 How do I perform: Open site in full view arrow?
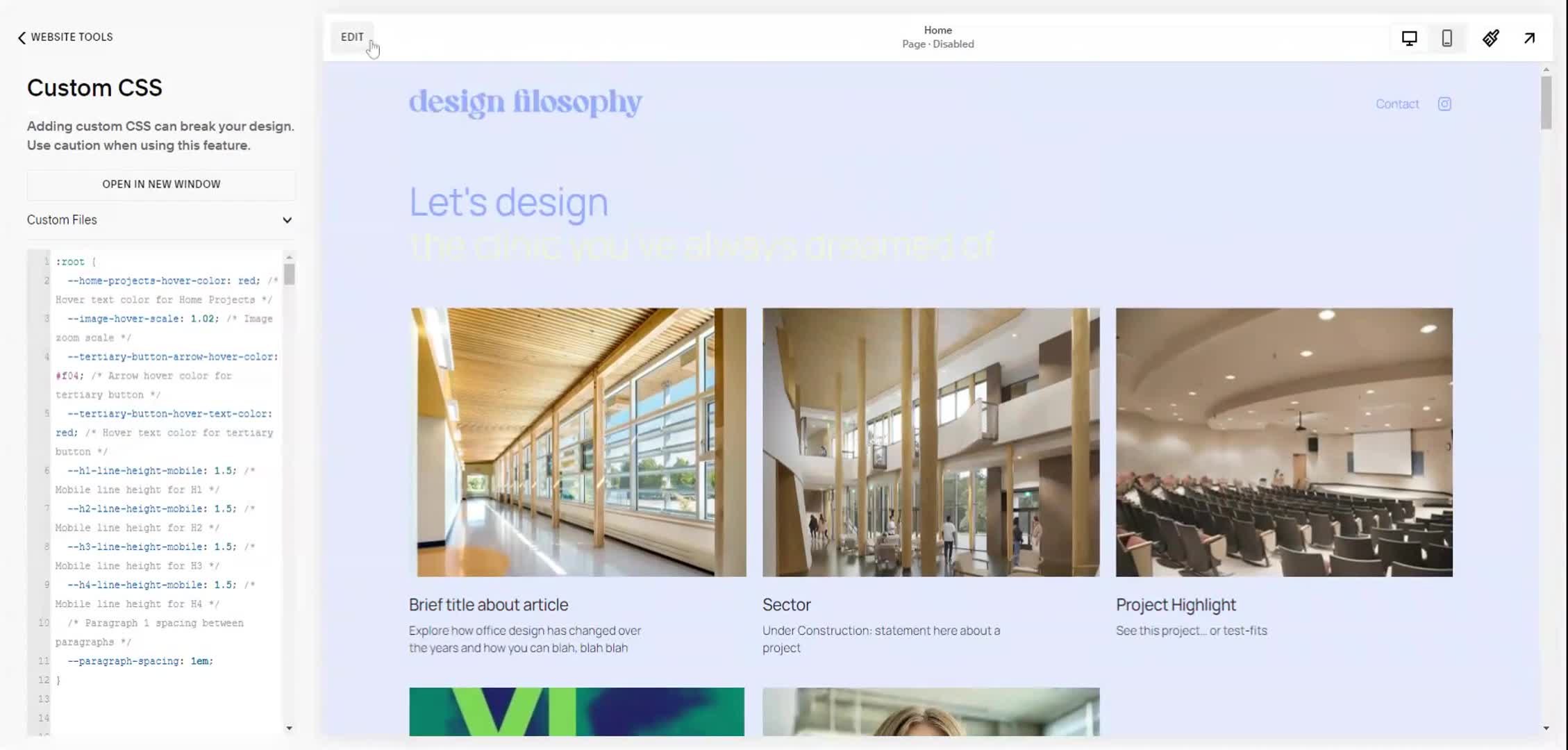click(x=1529, y=38)
